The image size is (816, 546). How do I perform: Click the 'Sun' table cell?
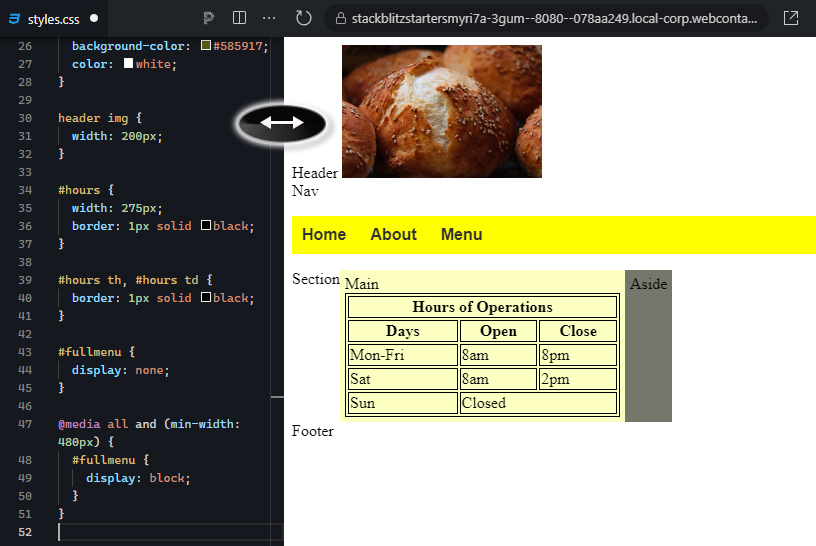(x=403, y=403)
